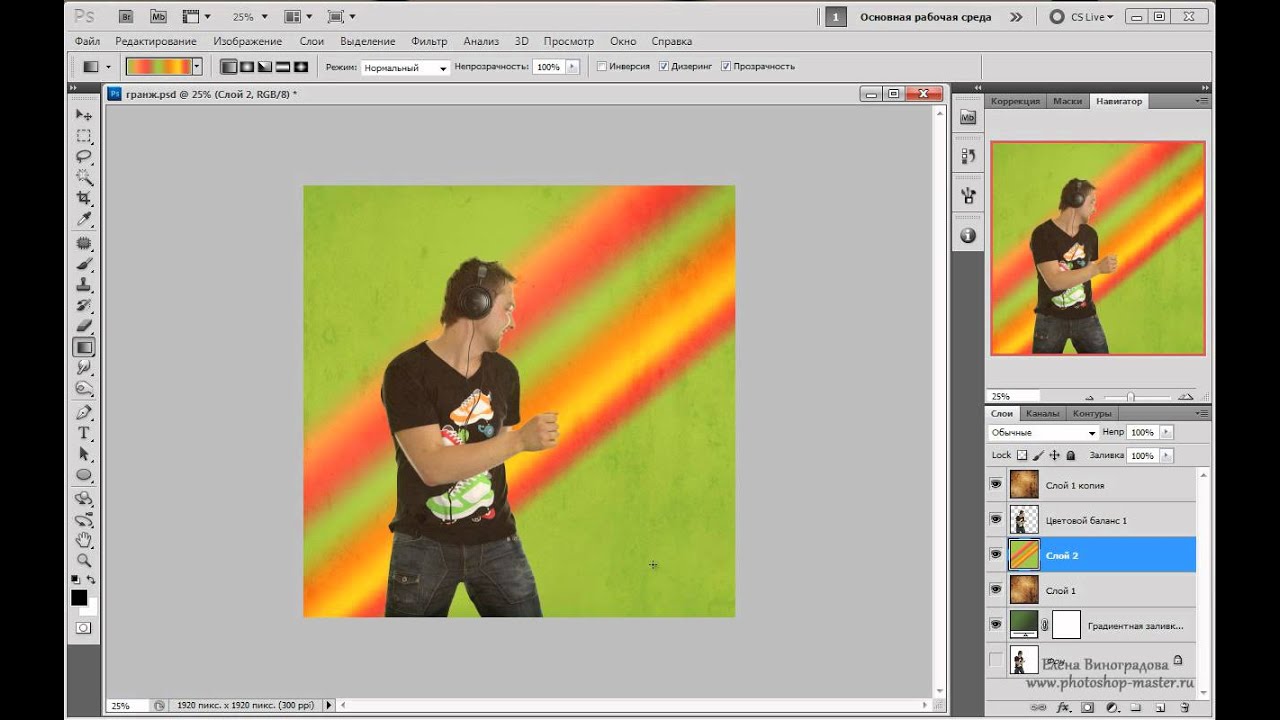This screenshot has height=720, width=1280.
Task: Enable the Инверсия checkbox
Action: click(602, 67)
